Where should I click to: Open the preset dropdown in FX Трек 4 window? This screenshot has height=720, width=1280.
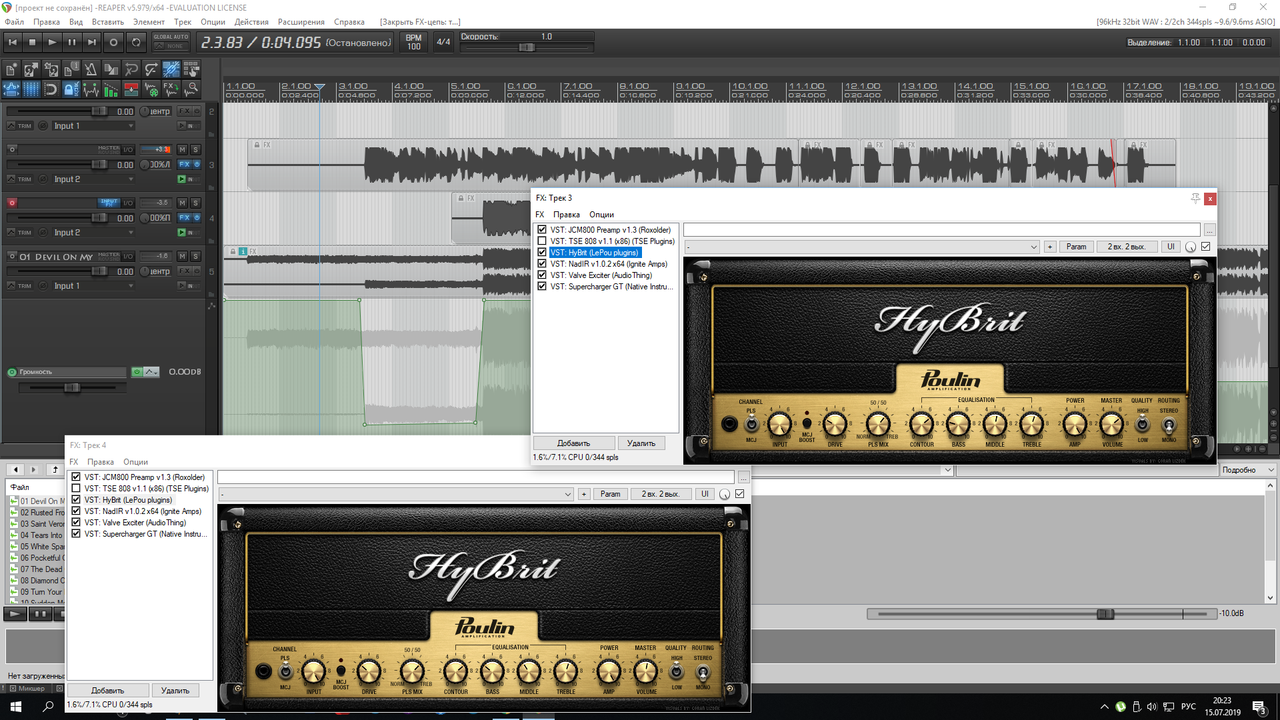click(396, 494)
